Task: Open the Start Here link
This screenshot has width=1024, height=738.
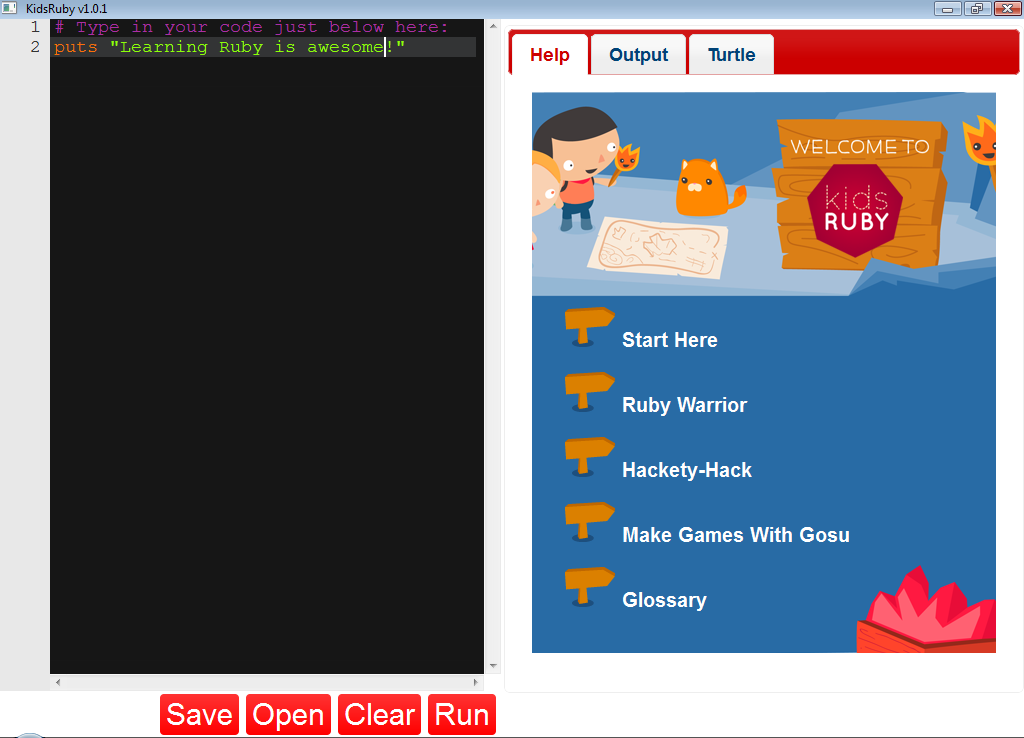Action: (669, 340)
